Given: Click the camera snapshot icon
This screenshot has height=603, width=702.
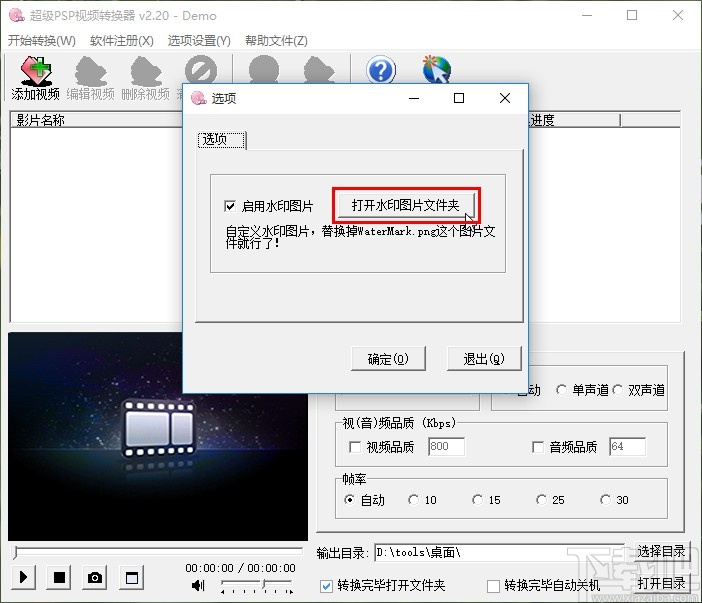Looking at the screenshot, I should 95,577.
